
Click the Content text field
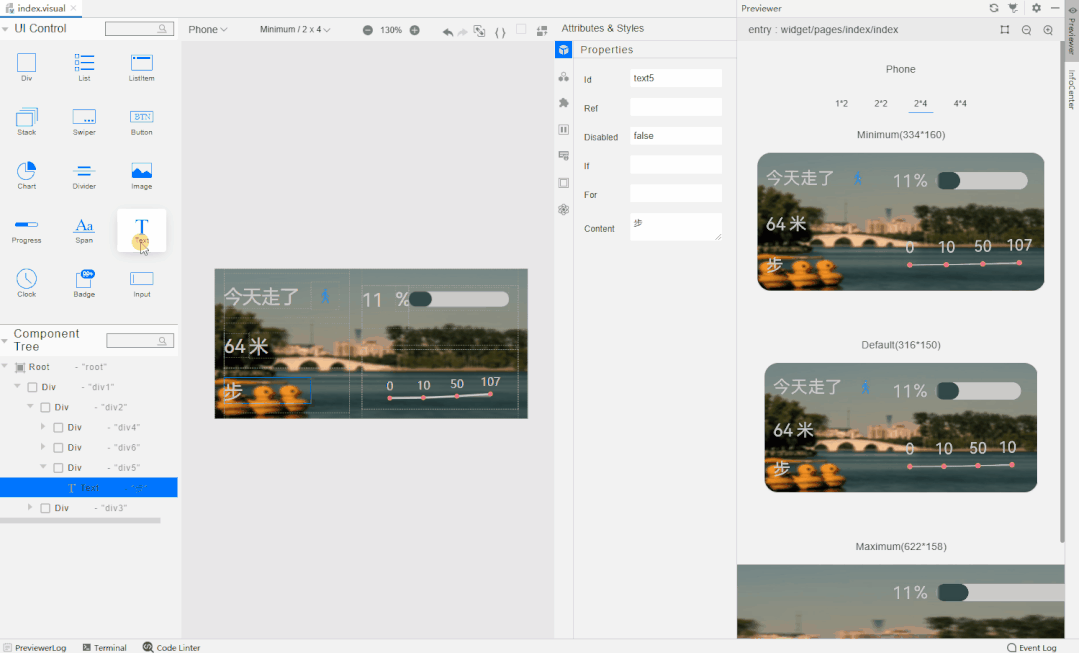tap(676, 227)
